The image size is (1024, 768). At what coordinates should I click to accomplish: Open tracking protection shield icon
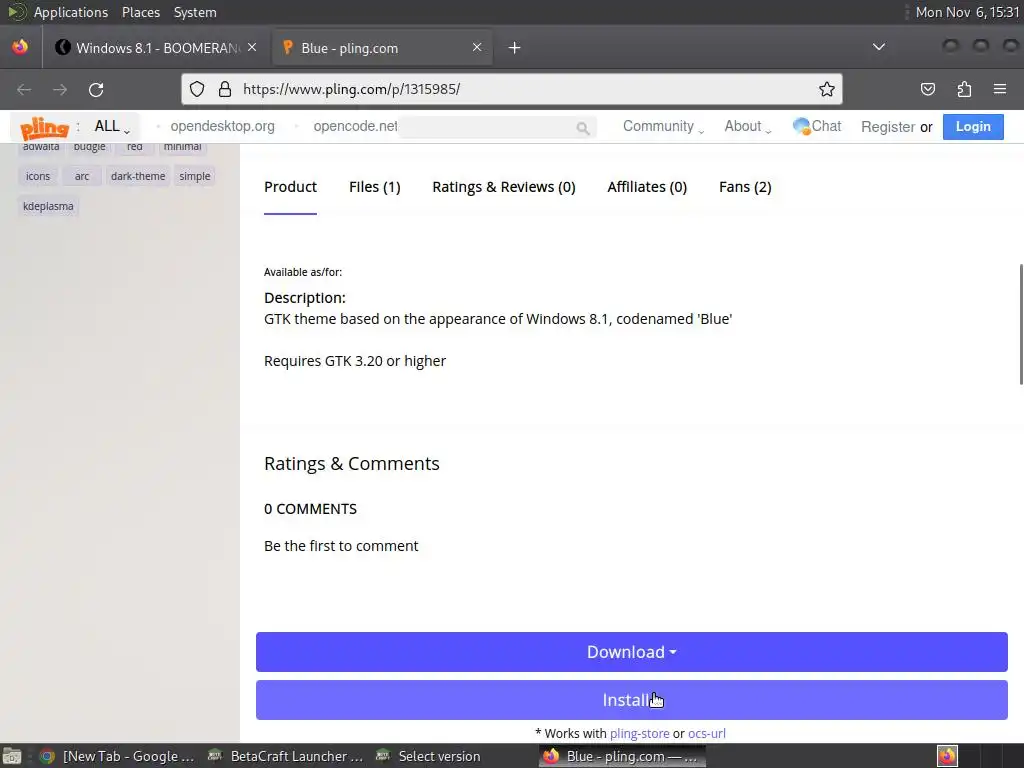197,89
